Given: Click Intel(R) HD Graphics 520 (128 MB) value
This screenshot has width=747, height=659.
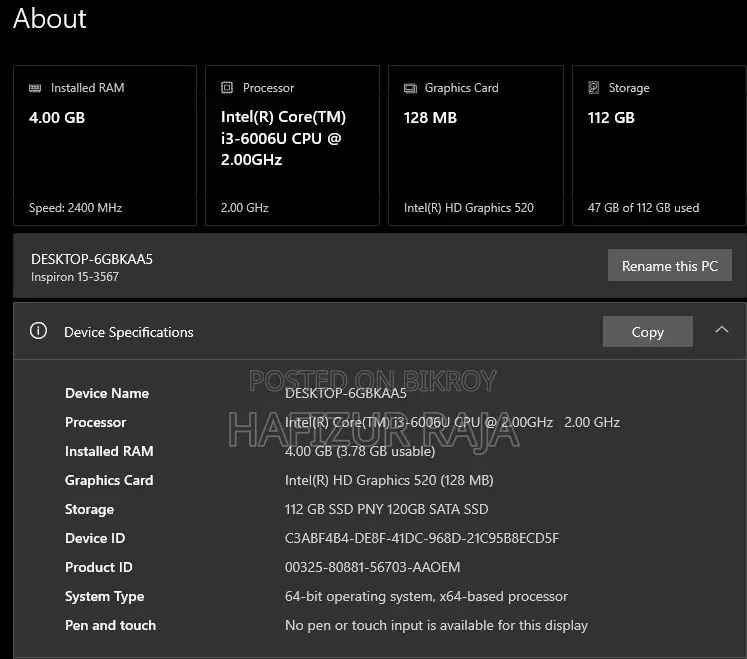Looking at the screenshot, I should point(389,480).
